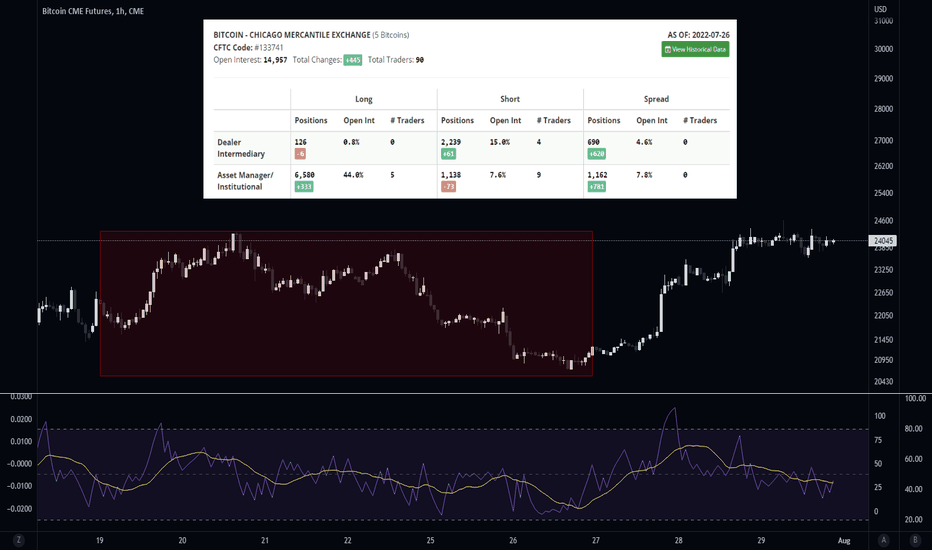Click Dealer short positions value 2,239
Screen dimensions: 932x550
pos(451,142)
